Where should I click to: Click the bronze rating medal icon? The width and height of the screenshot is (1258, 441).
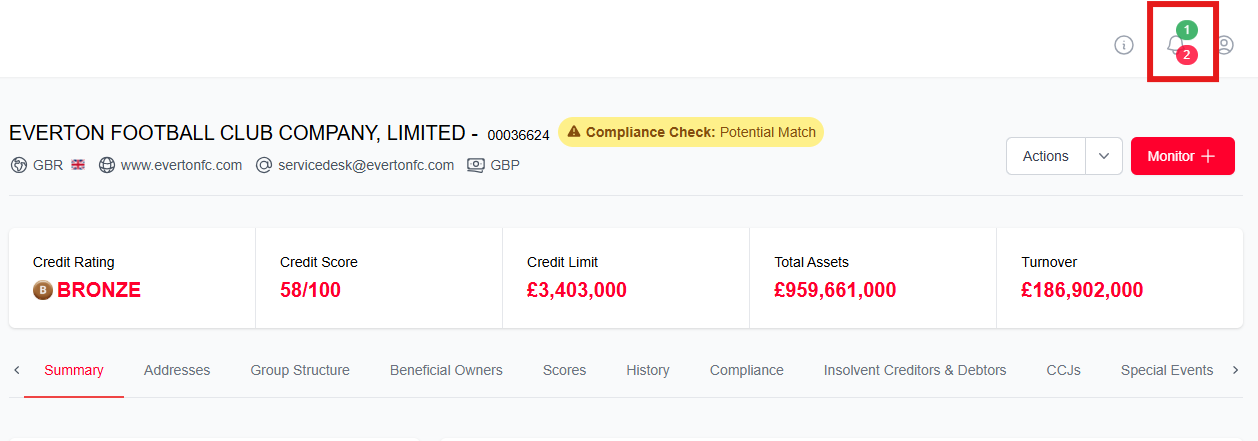(42, 291)
